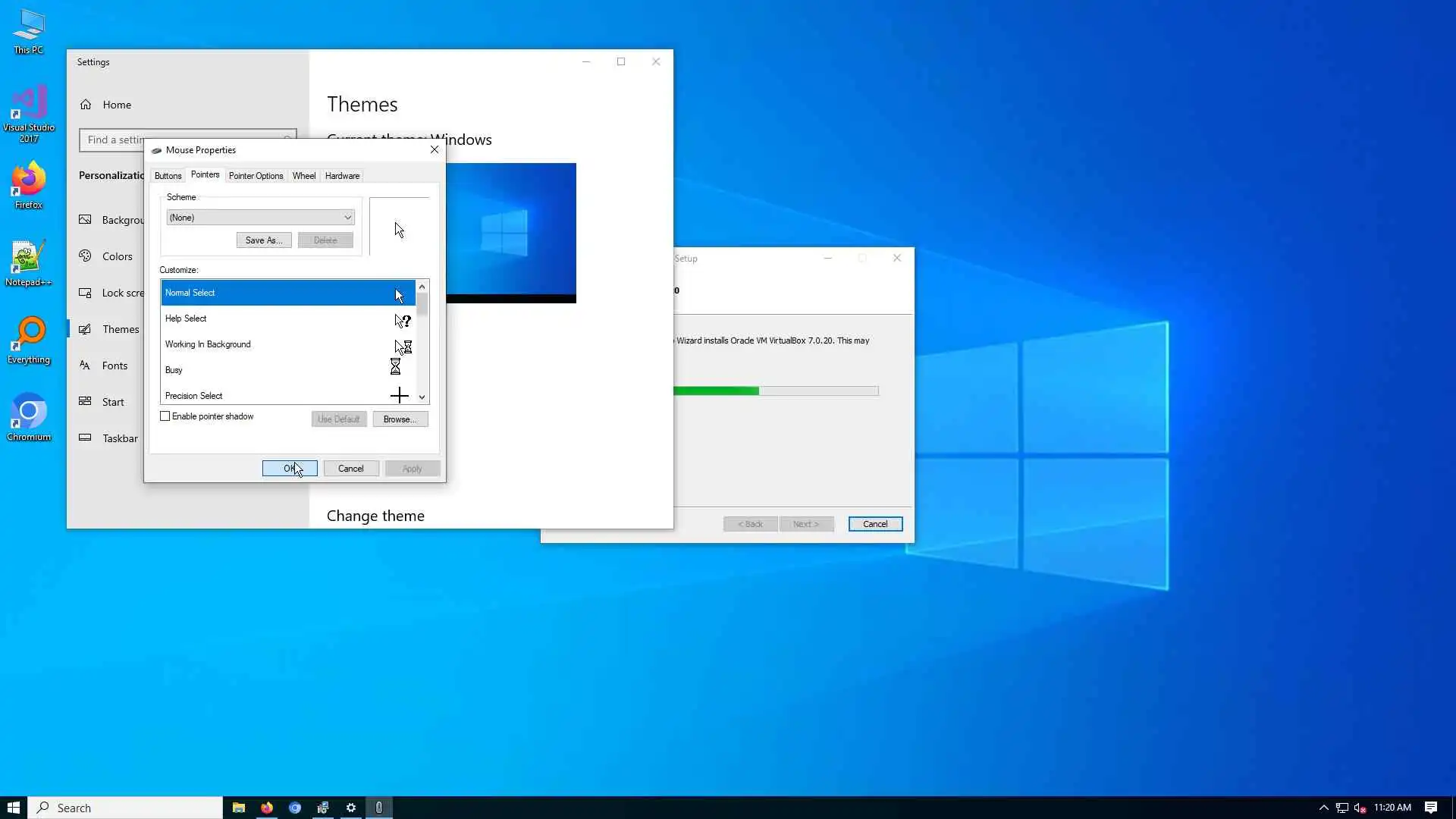Click Settings gear icon in taskbar
The image size is (1456, 819).
[x=351, y=808]
